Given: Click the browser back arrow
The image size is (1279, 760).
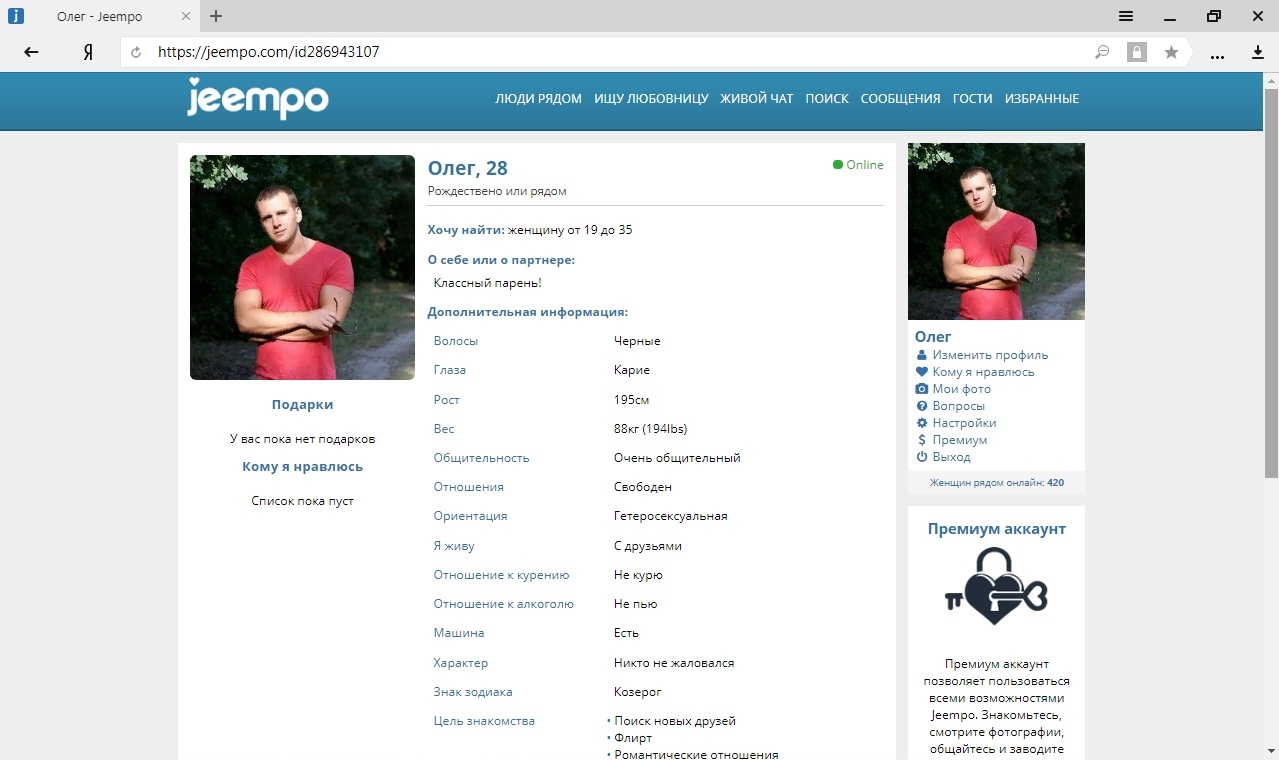Looking at the screenshot, I should click(x=31, y=52).
